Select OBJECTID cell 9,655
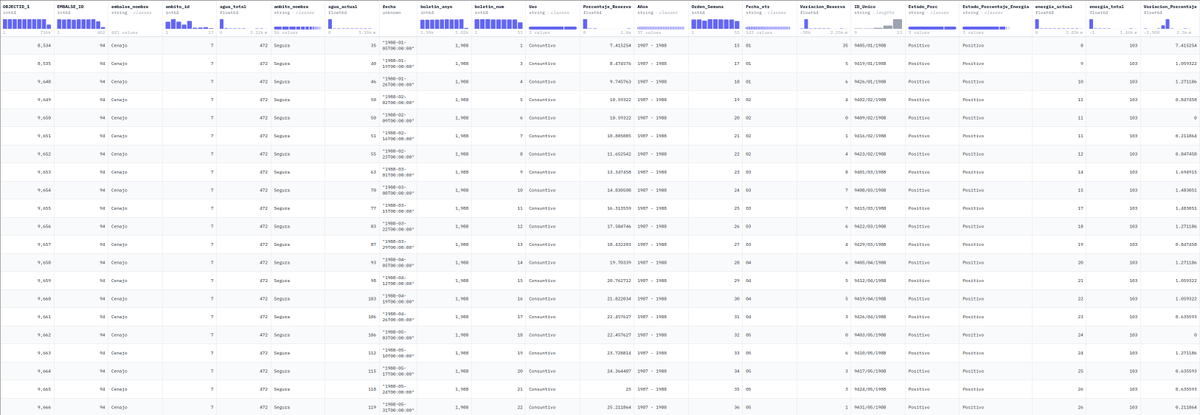The image size is (1200, 415). (43, 207)
